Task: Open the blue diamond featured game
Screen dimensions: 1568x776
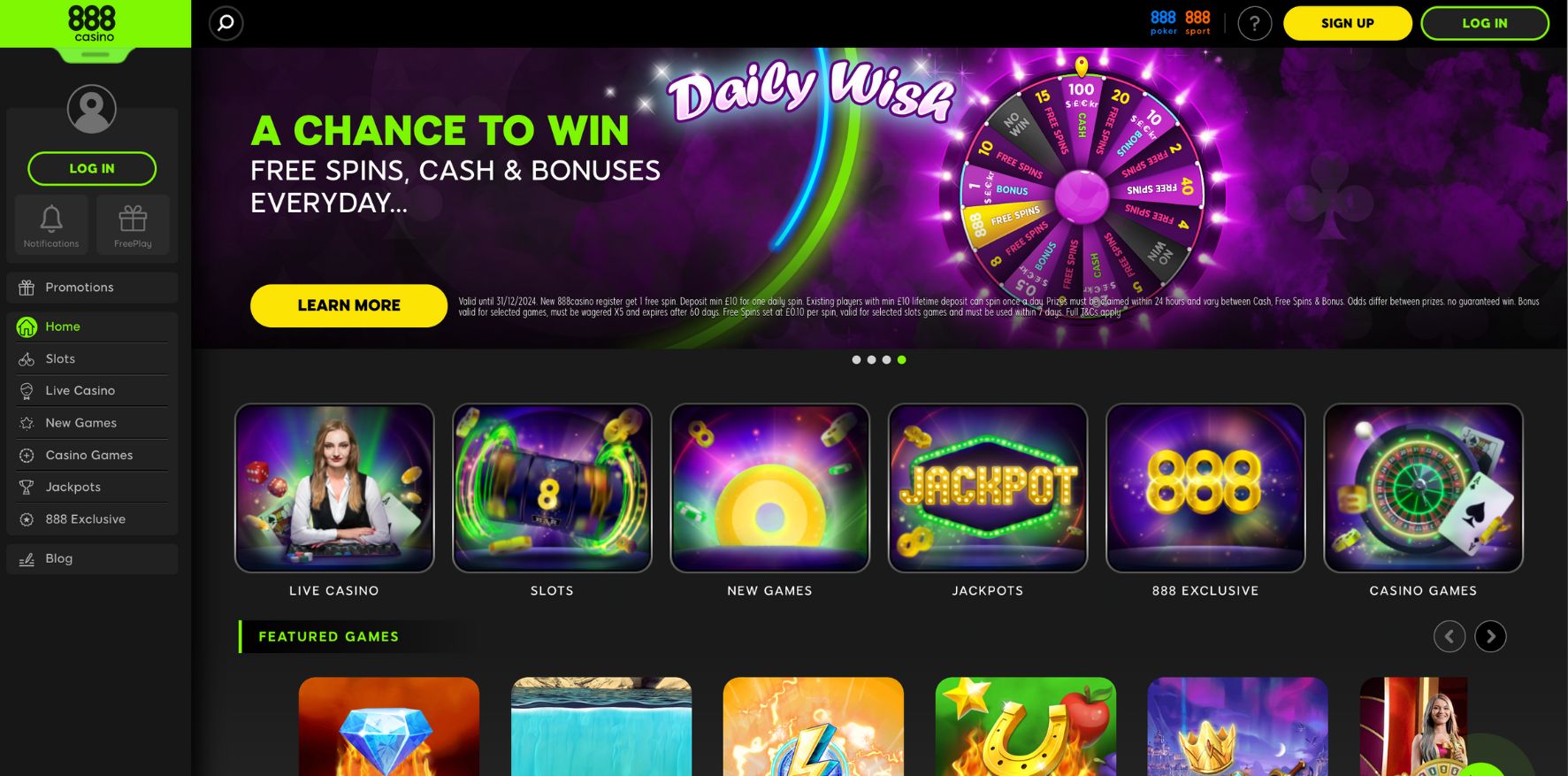Action: click(389, 726)
